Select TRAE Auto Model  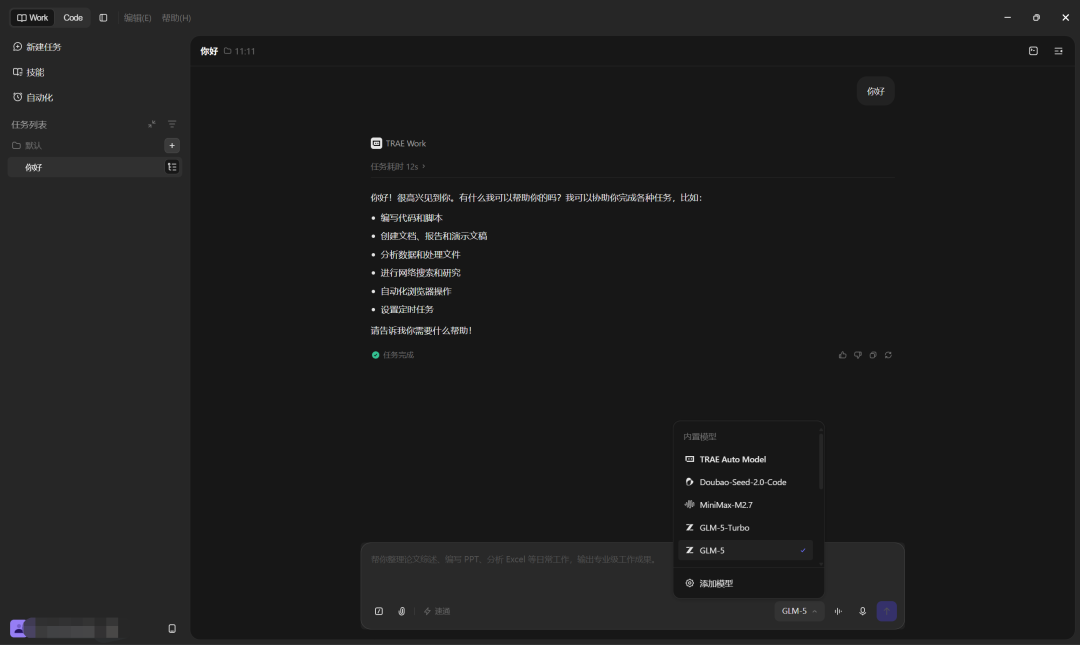point(746,460)
